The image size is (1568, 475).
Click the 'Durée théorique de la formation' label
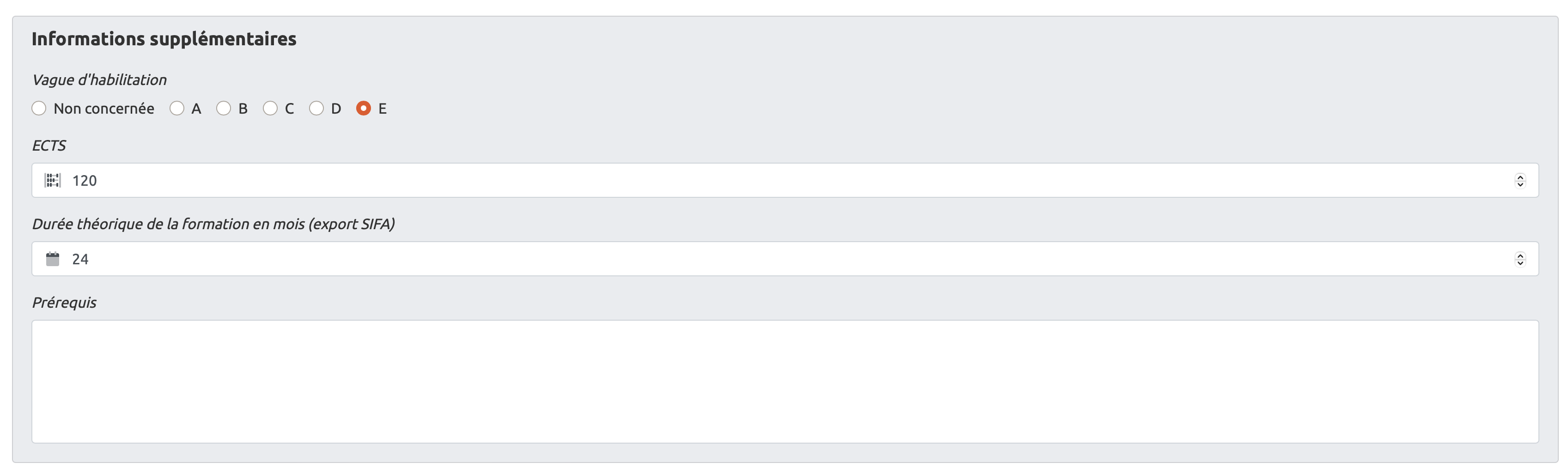213,224
